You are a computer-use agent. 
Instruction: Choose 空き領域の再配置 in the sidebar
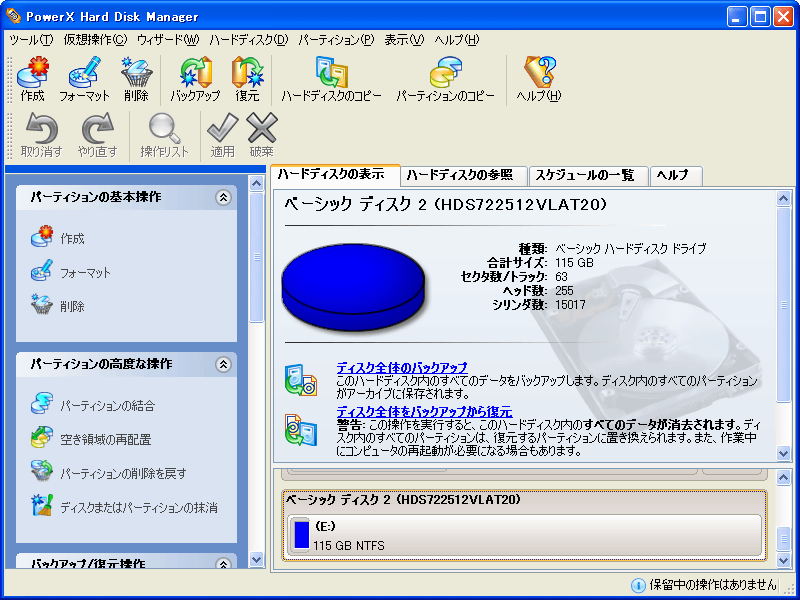coord(90,439)
